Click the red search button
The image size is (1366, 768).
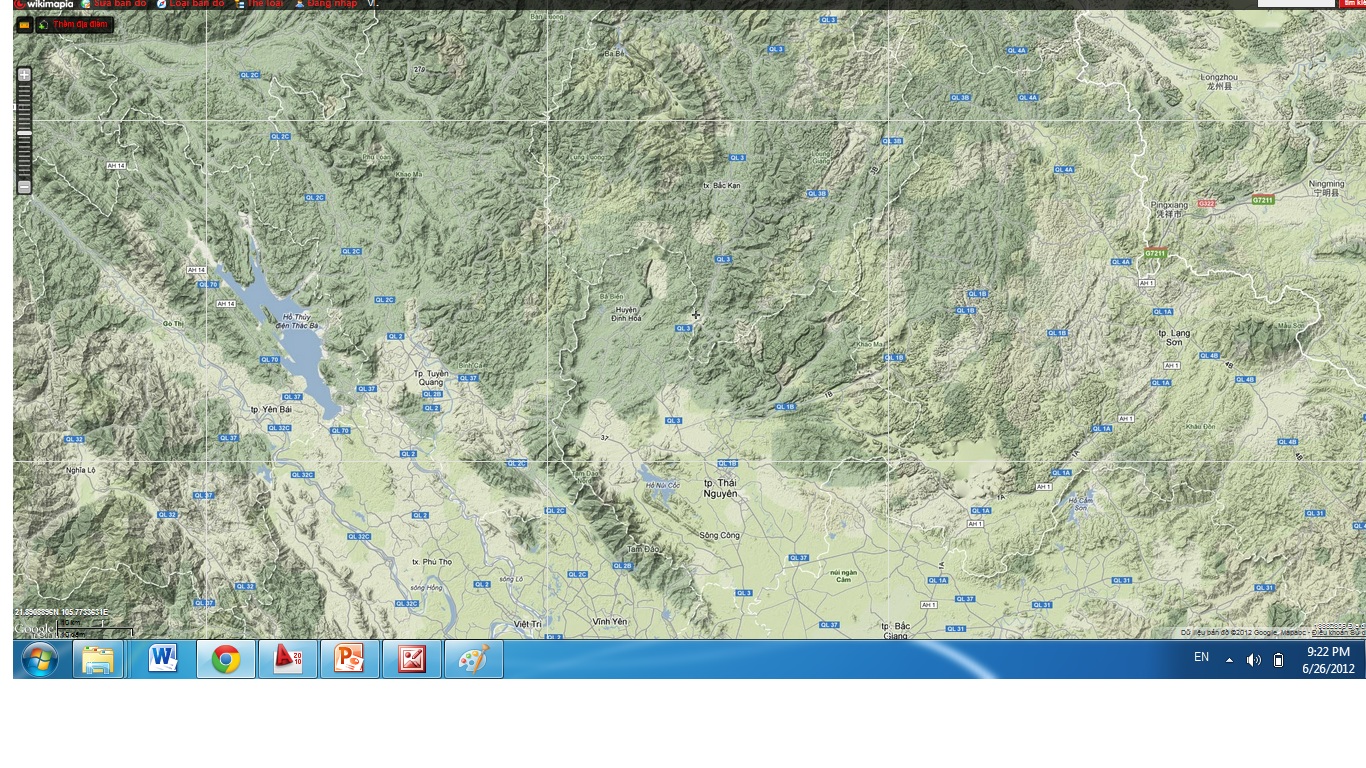point(1353,4)
